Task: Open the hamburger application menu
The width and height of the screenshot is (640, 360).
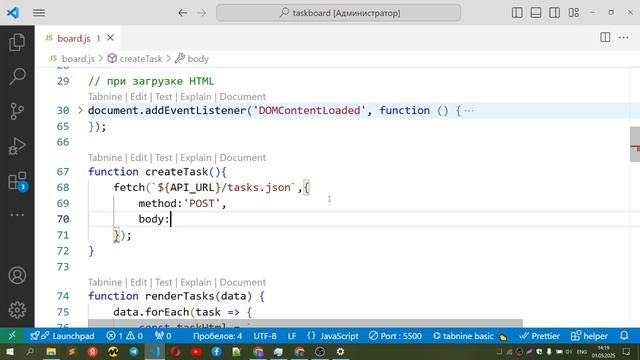Action: click(x=39, y=13)
